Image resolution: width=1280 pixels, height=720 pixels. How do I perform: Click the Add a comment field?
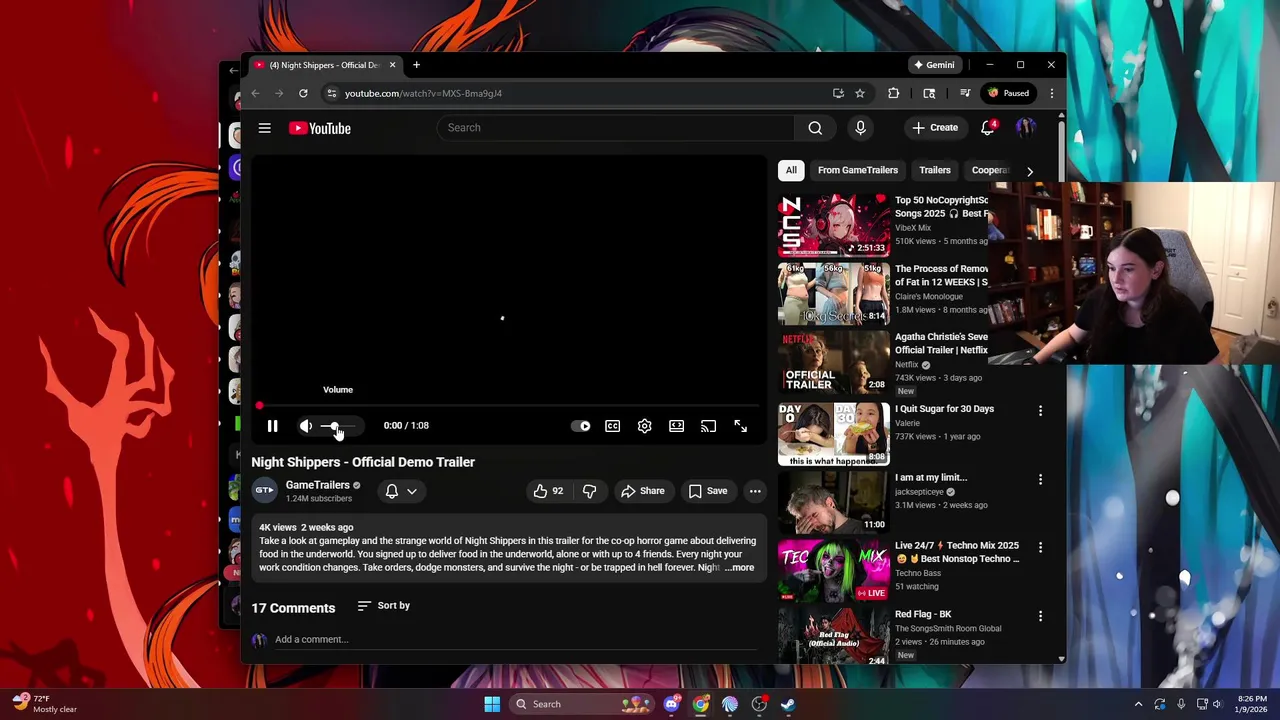515,640
